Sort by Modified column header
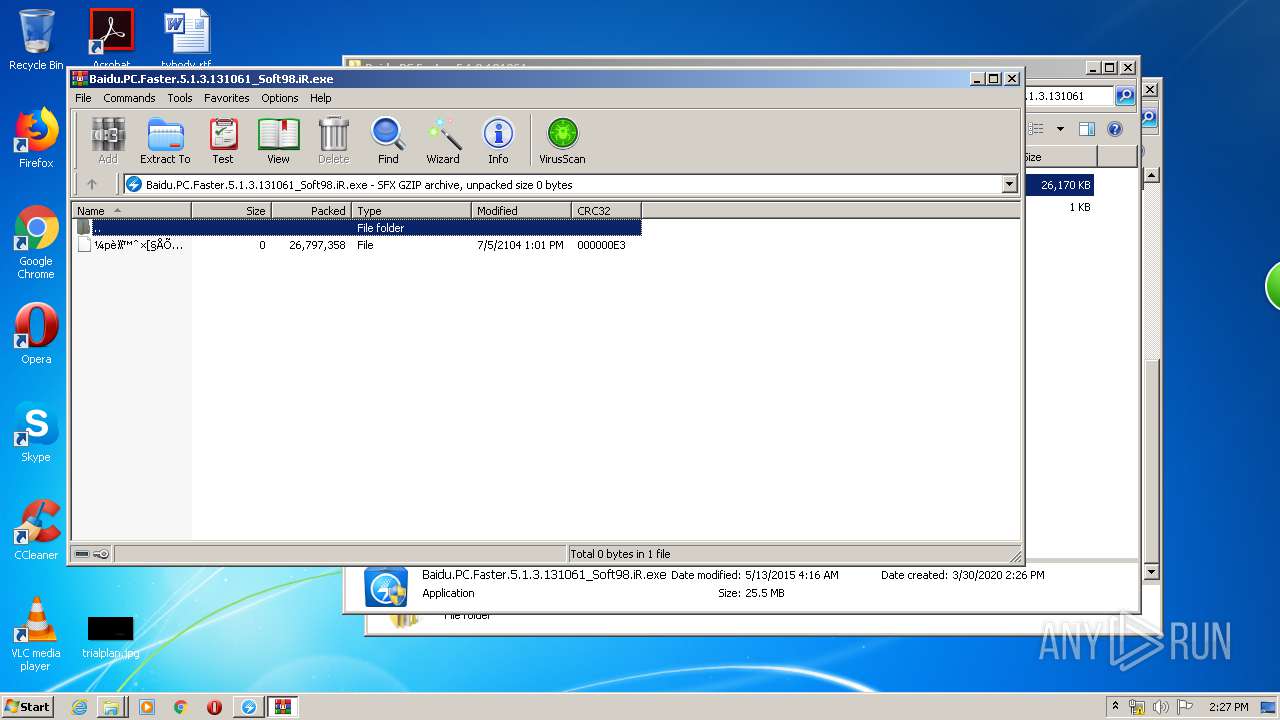The image size is (1280, 720). [521, 210]
